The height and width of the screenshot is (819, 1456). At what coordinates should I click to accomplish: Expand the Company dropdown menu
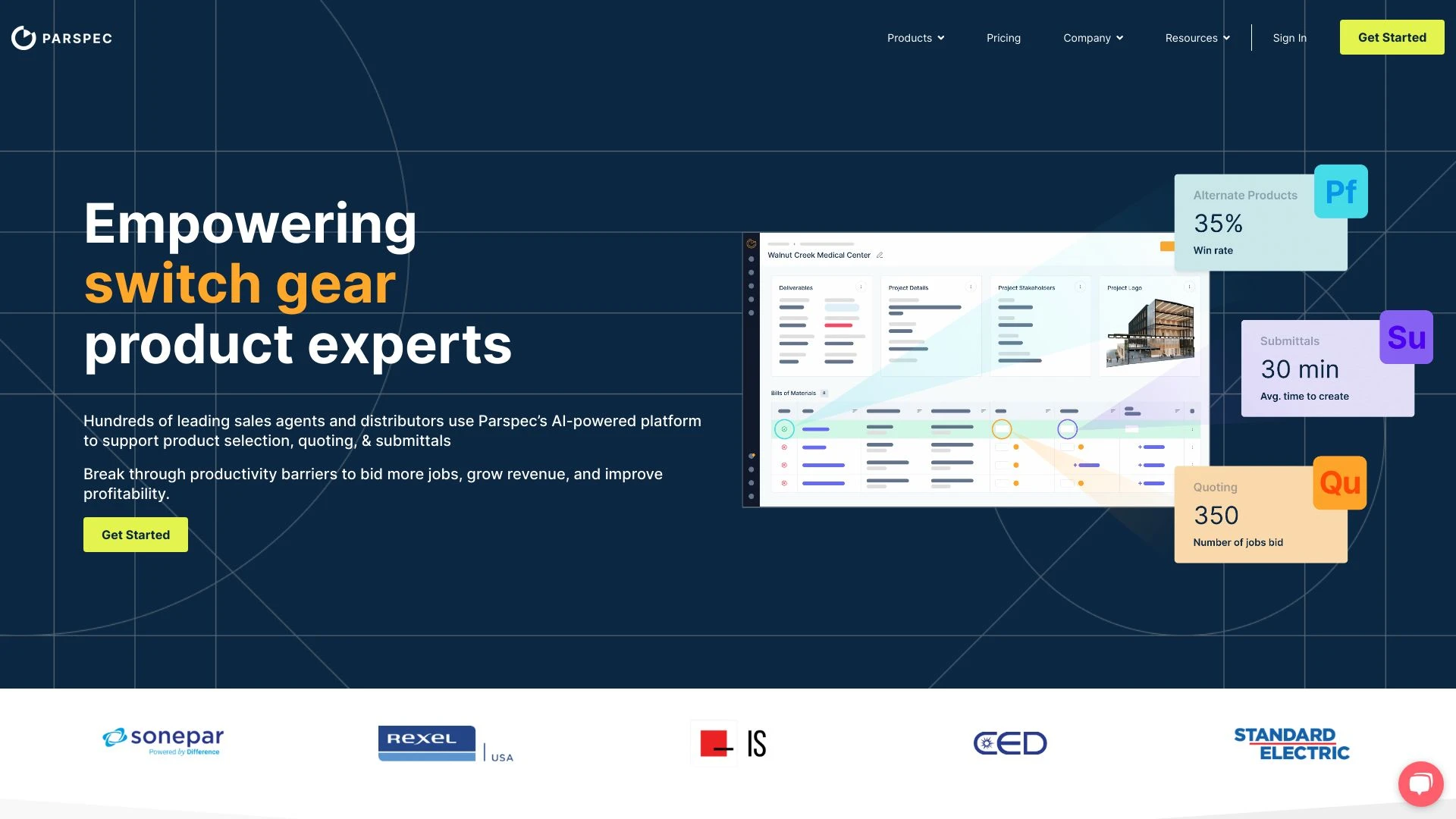coord(1092,37)
